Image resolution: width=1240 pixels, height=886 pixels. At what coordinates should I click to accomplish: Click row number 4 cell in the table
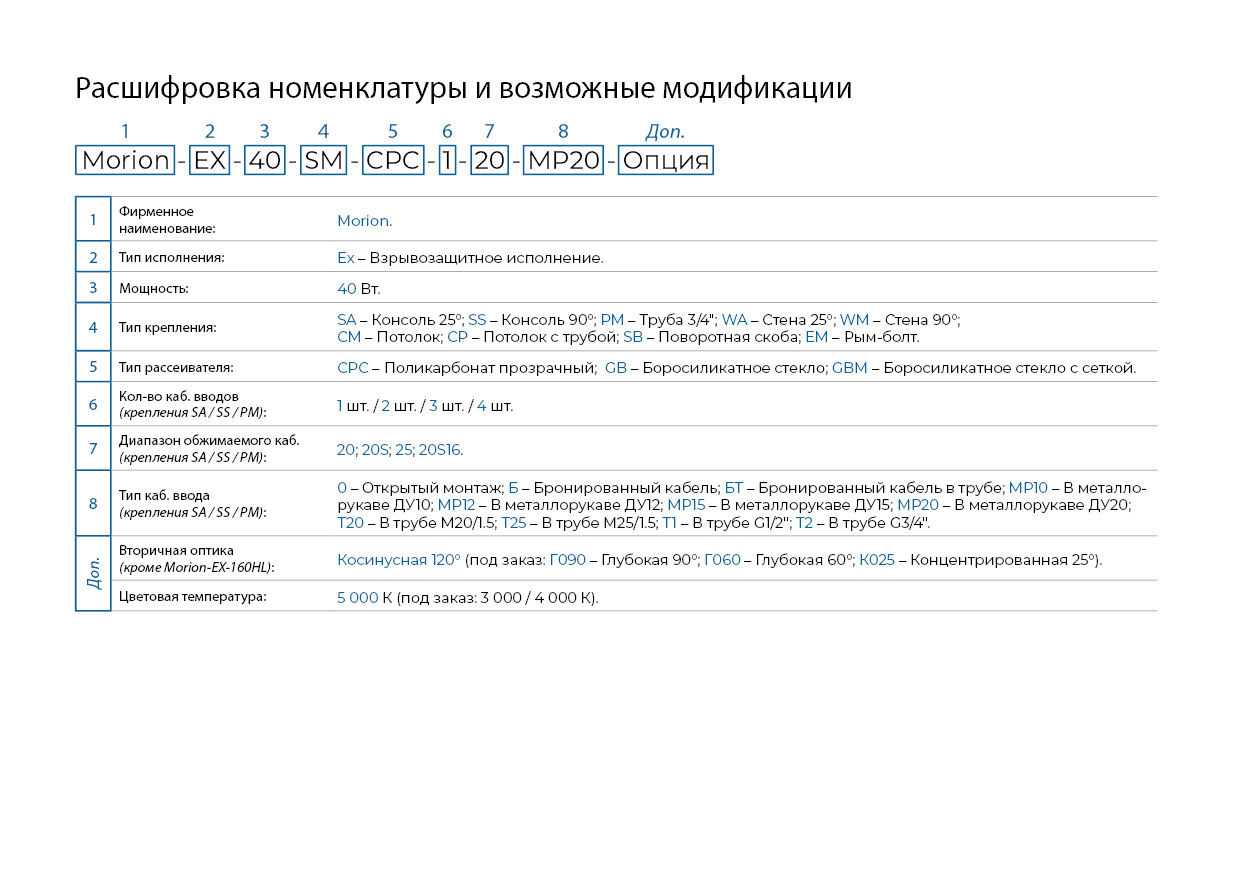coord(93,327)
